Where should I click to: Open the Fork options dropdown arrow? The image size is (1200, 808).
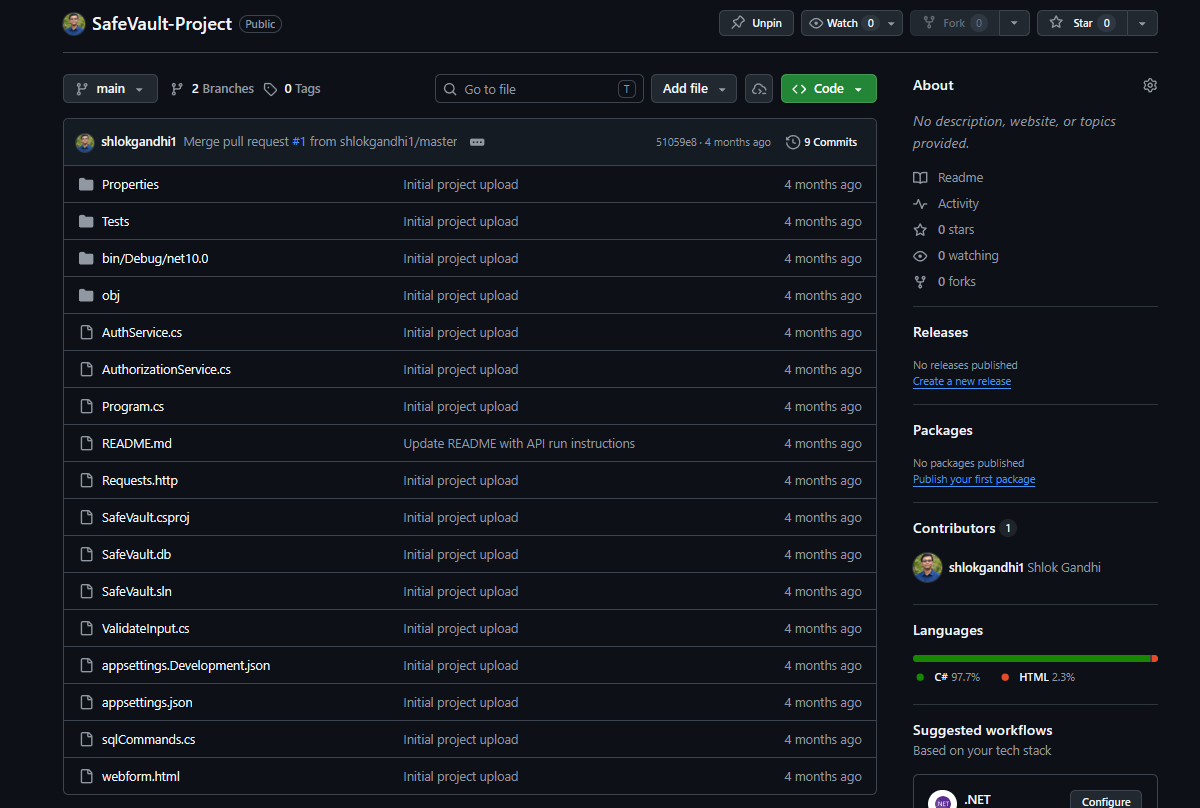tap(1014, 23)
